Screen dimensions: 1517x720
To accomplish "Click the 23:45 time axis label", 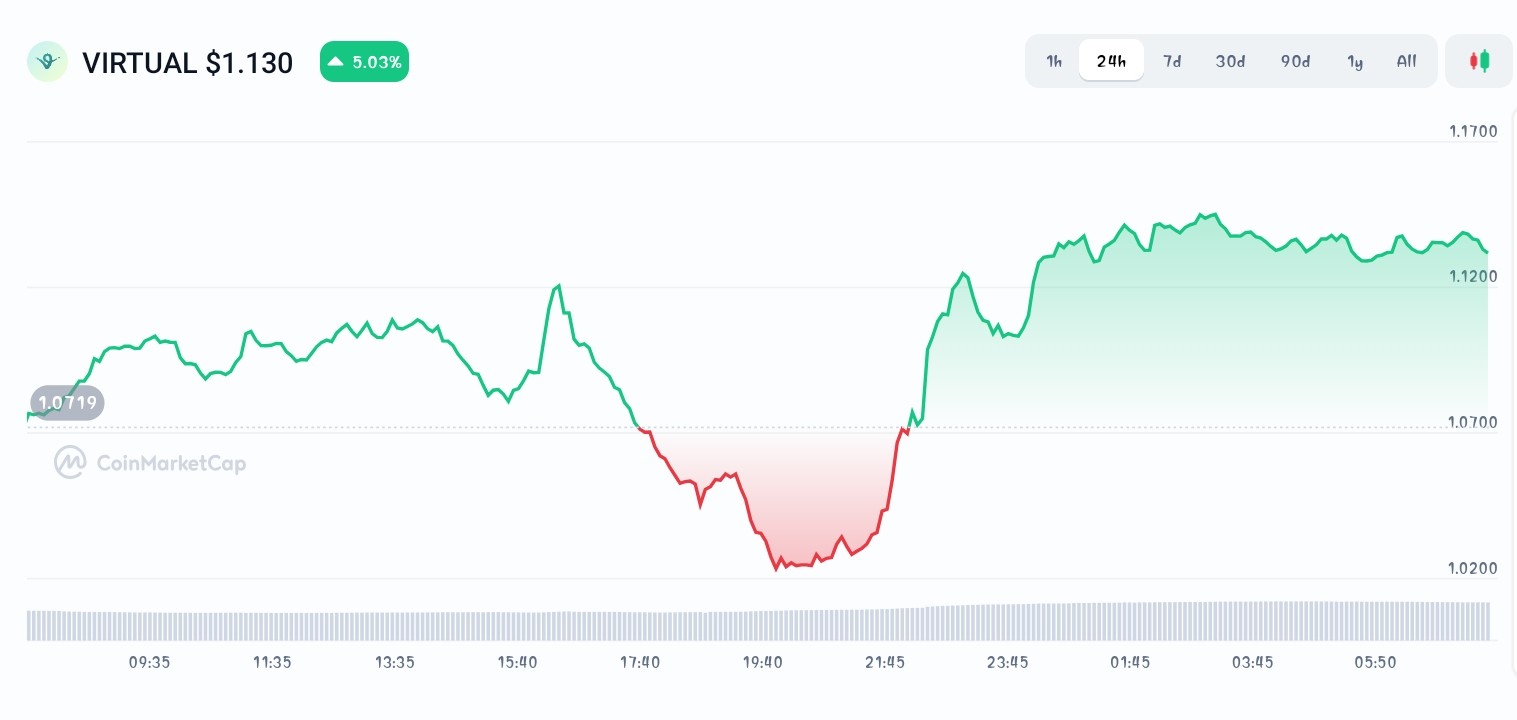I will coord(1007,662).
